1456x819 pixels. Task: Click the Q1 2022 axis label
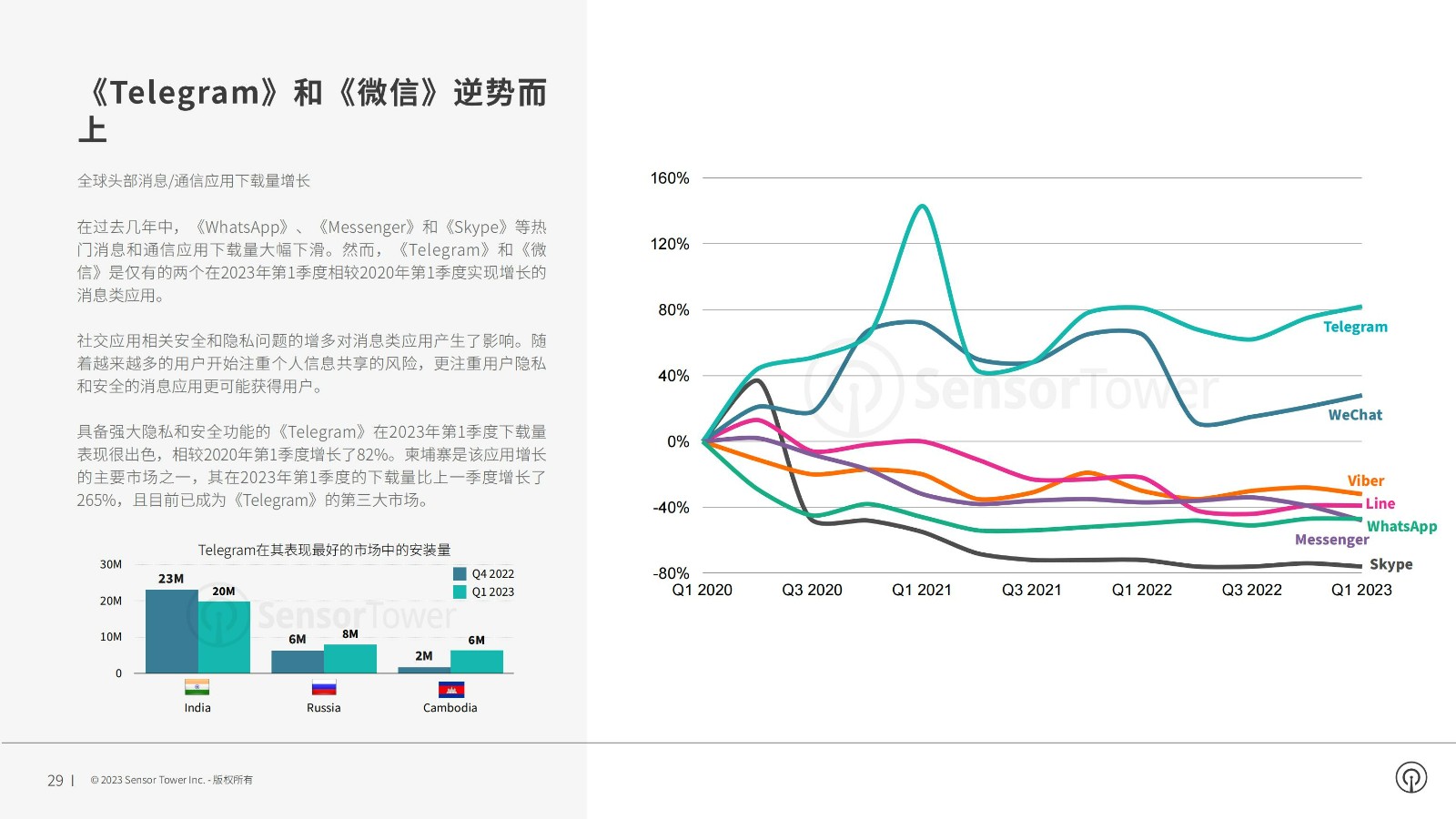(1142, 590)
